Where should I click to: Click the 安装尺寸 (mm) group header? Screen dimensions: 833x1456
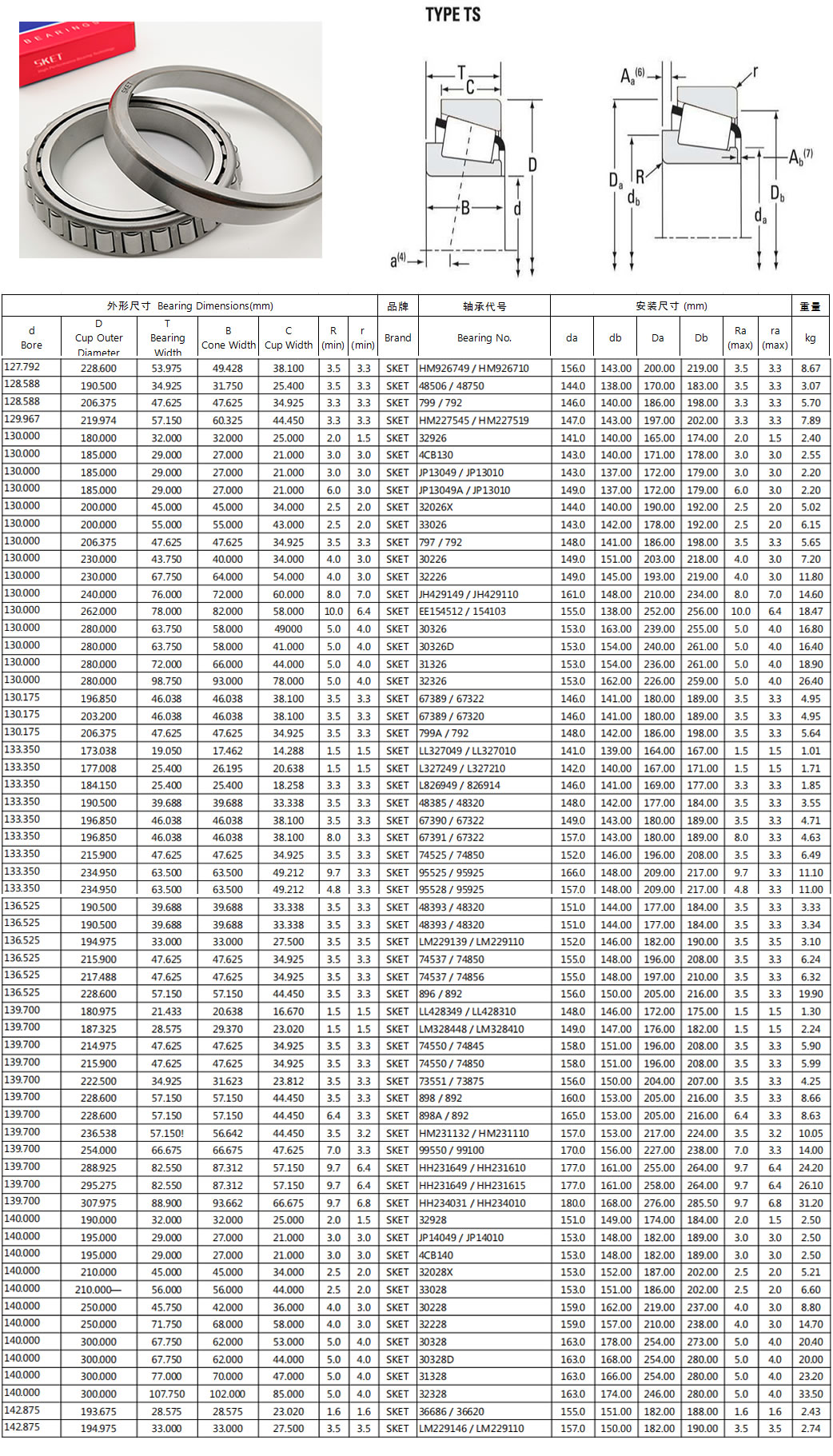(x=671, y=305)
